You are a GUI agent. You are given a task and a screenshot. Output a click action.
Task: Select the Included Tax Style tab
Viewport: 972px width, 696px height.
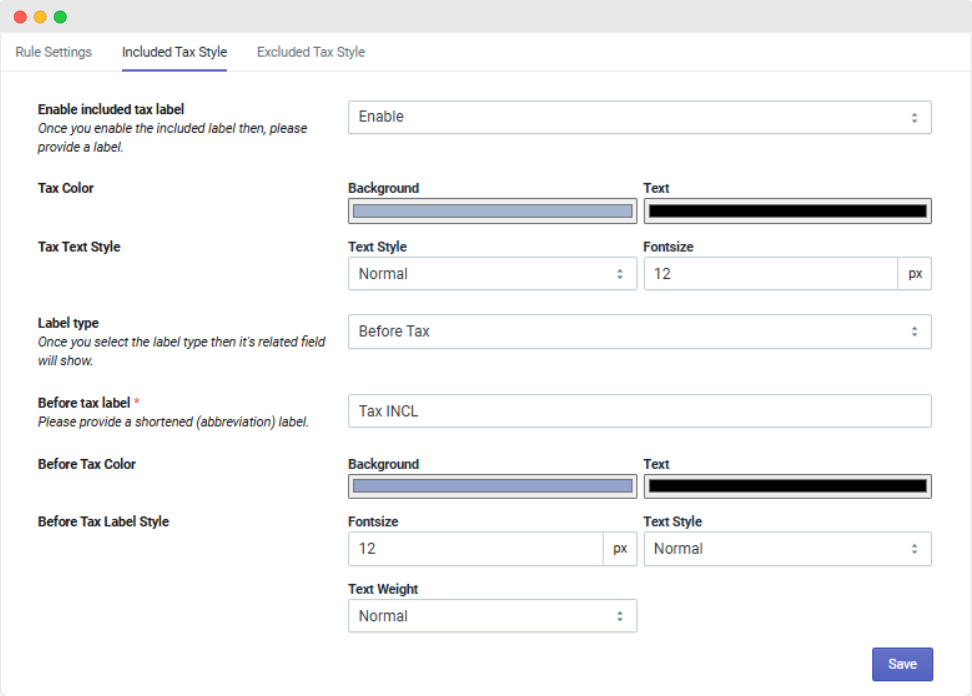(174, 52)
